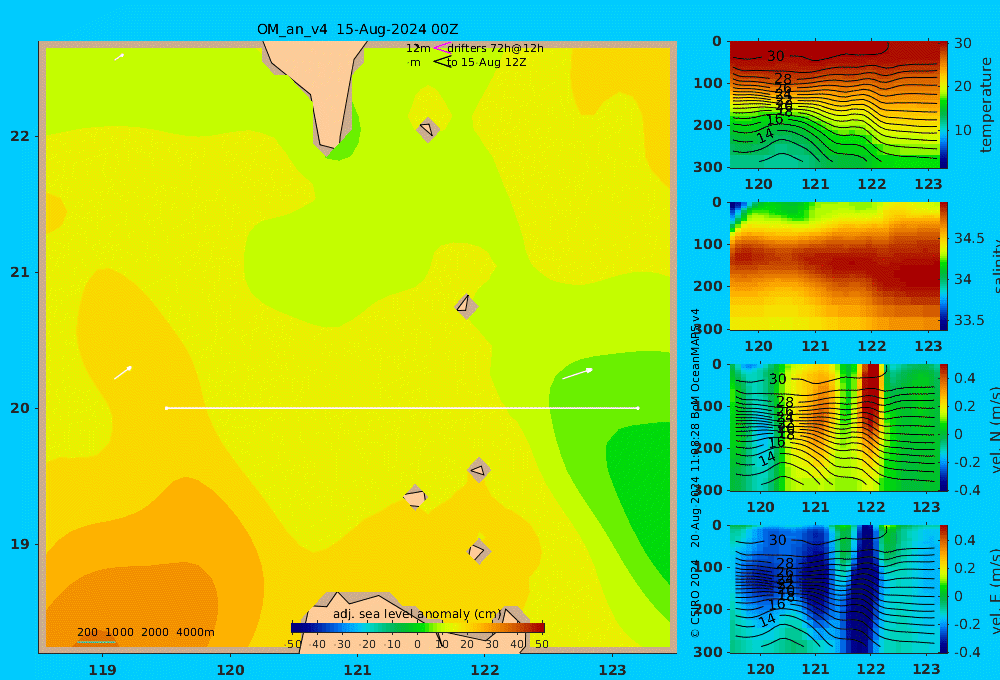This screenshot has height=680, width=1000.
Task: Click latitude label '19' on the main map
Action: (20, 544)
